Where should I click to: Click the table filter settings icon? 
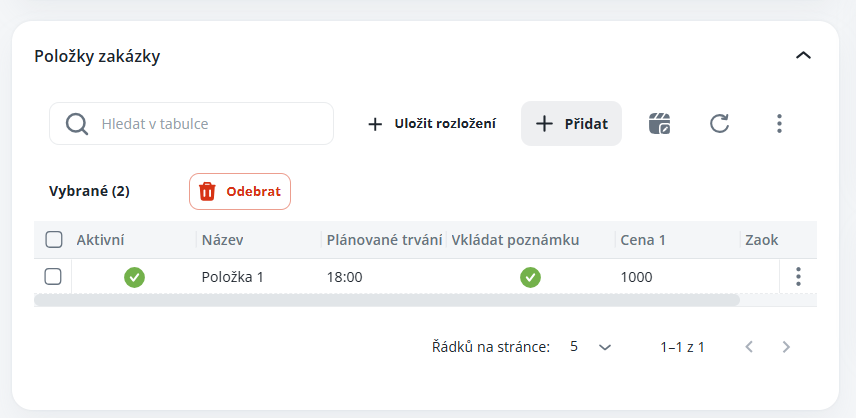659,124
